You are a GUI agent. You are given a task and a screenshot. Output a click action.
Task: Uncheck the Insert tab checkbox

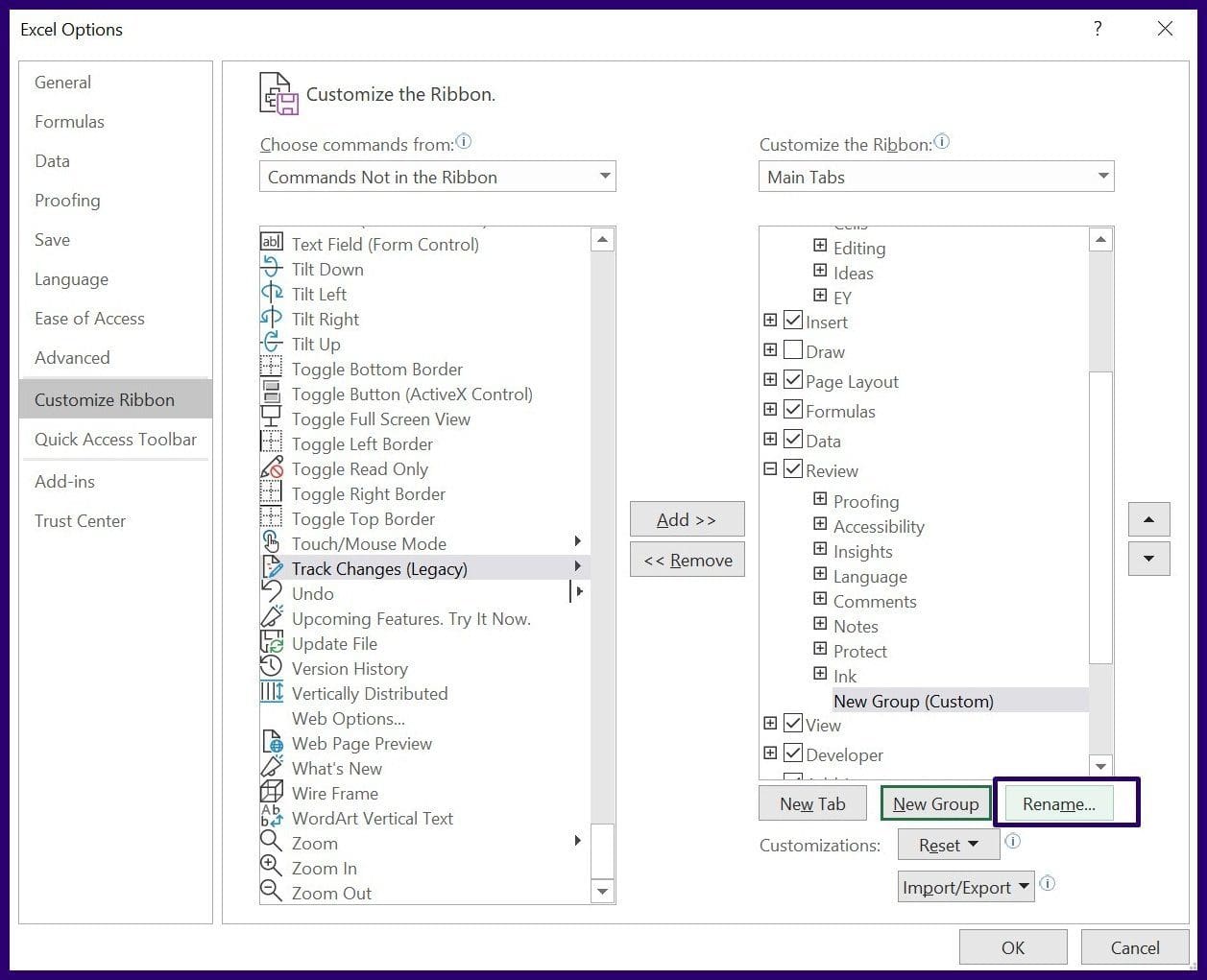(x=793, y=321)
